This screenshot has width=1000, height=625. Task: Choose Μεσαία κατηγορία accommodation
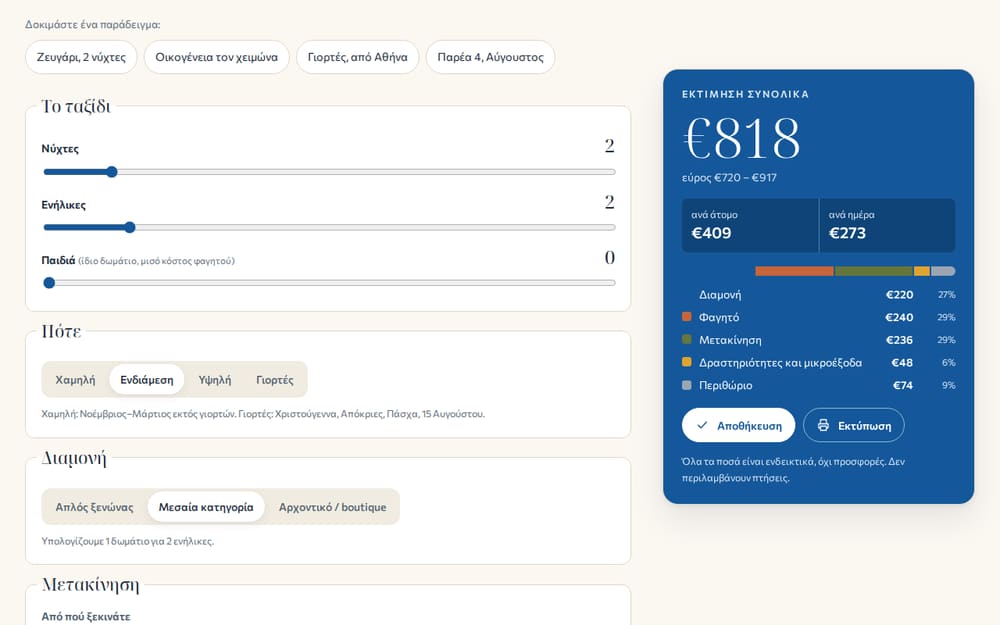tap(206, 507)
